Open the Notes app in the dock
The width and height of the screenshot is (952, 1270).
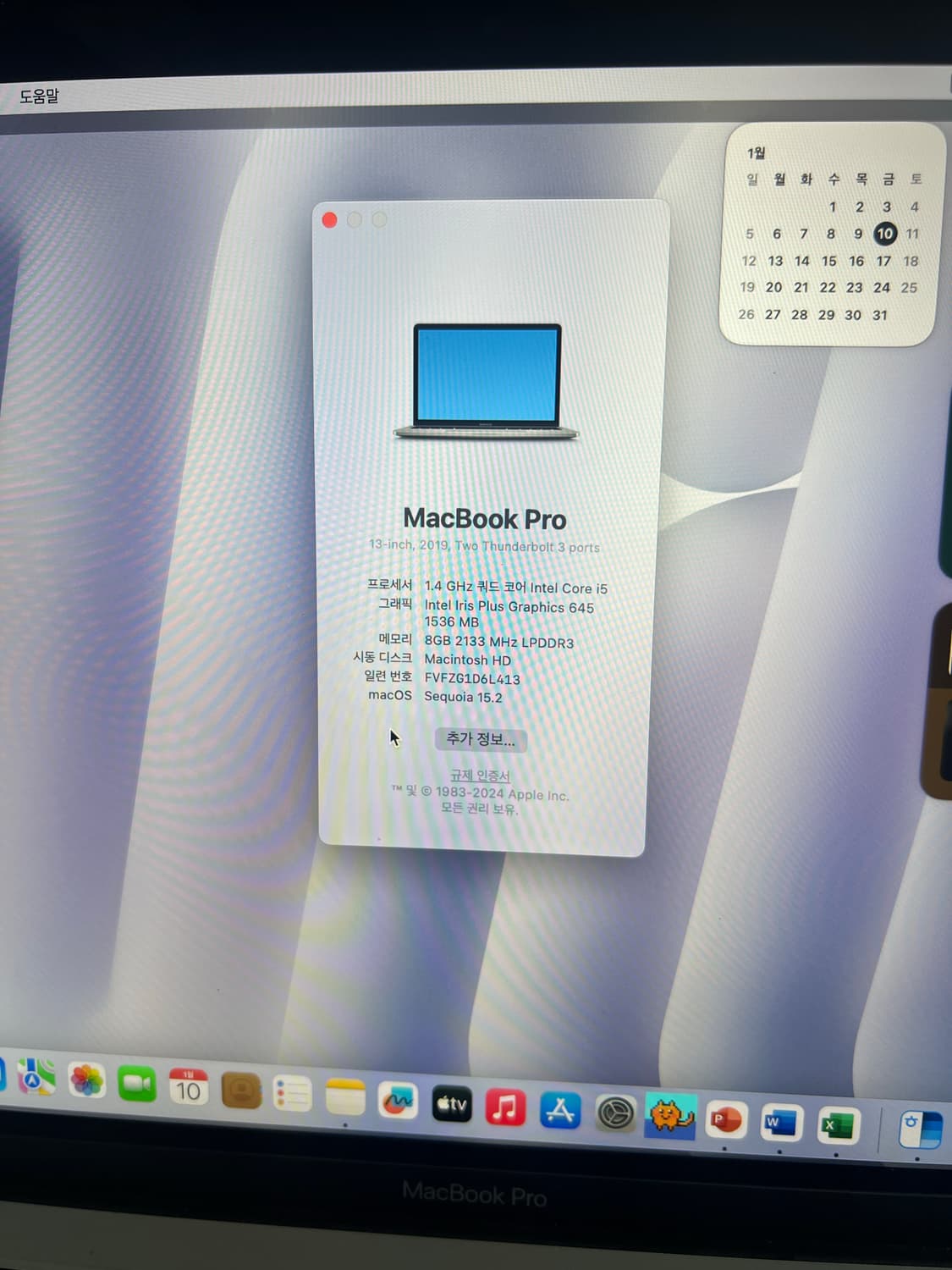pos(345,1097)
